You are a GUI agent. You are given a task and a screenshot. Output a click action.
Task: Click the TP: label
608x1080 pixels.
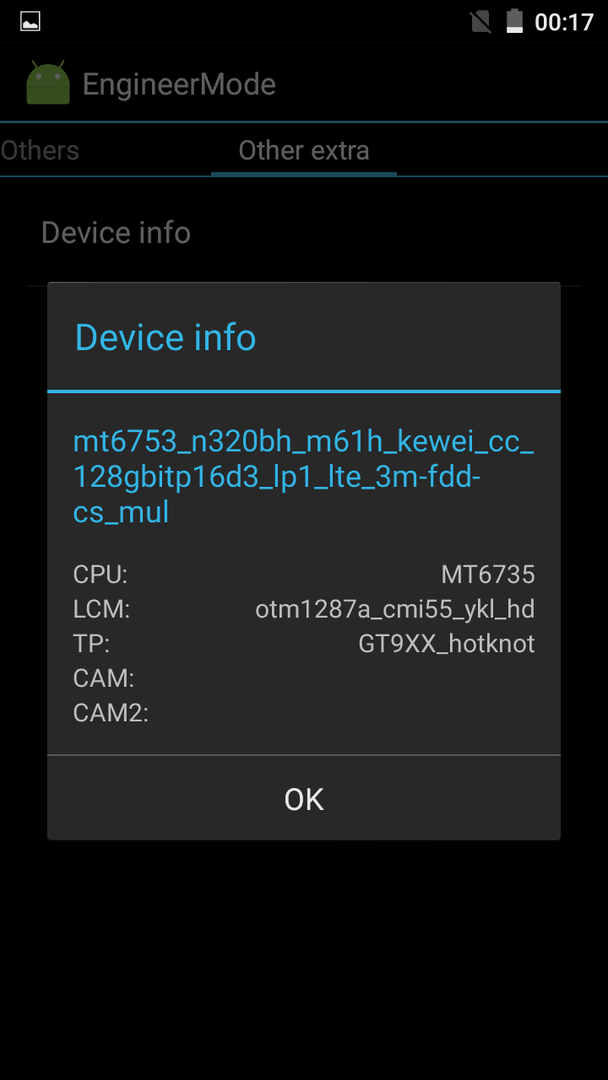pyautogui.click(x=92, y=644)
